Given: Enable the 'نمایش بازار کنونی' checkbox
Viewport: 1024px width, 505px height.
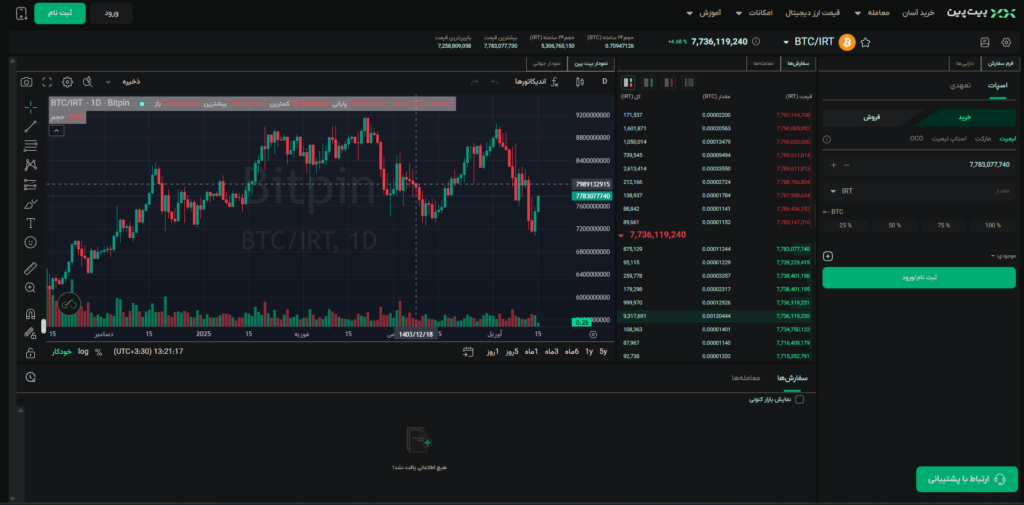Looking at the screenshot, I should (x=799, y=399).
